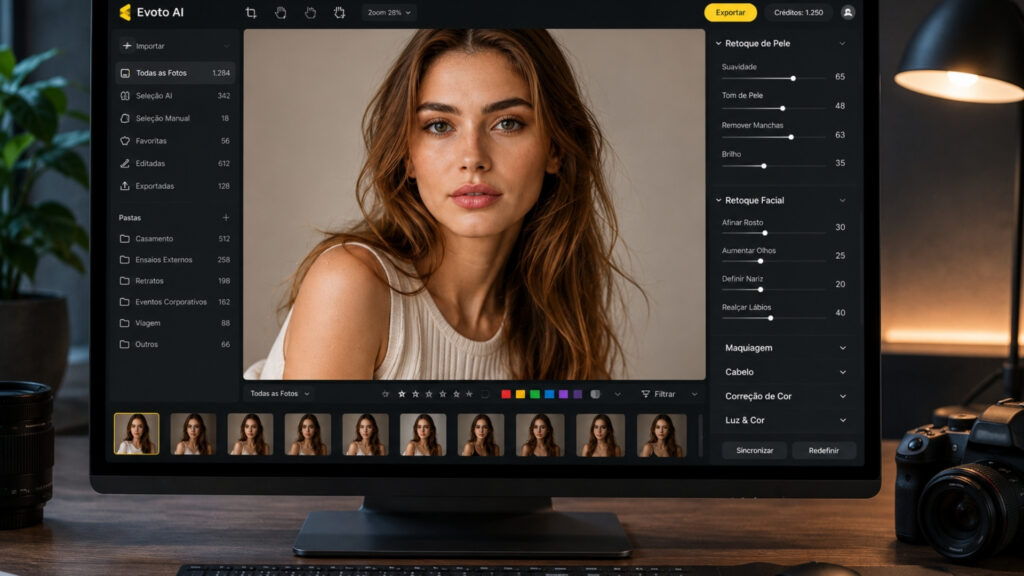Collapse the Retoque de Pele section
The image size is (1024, 576).
(x=782, y=43)
